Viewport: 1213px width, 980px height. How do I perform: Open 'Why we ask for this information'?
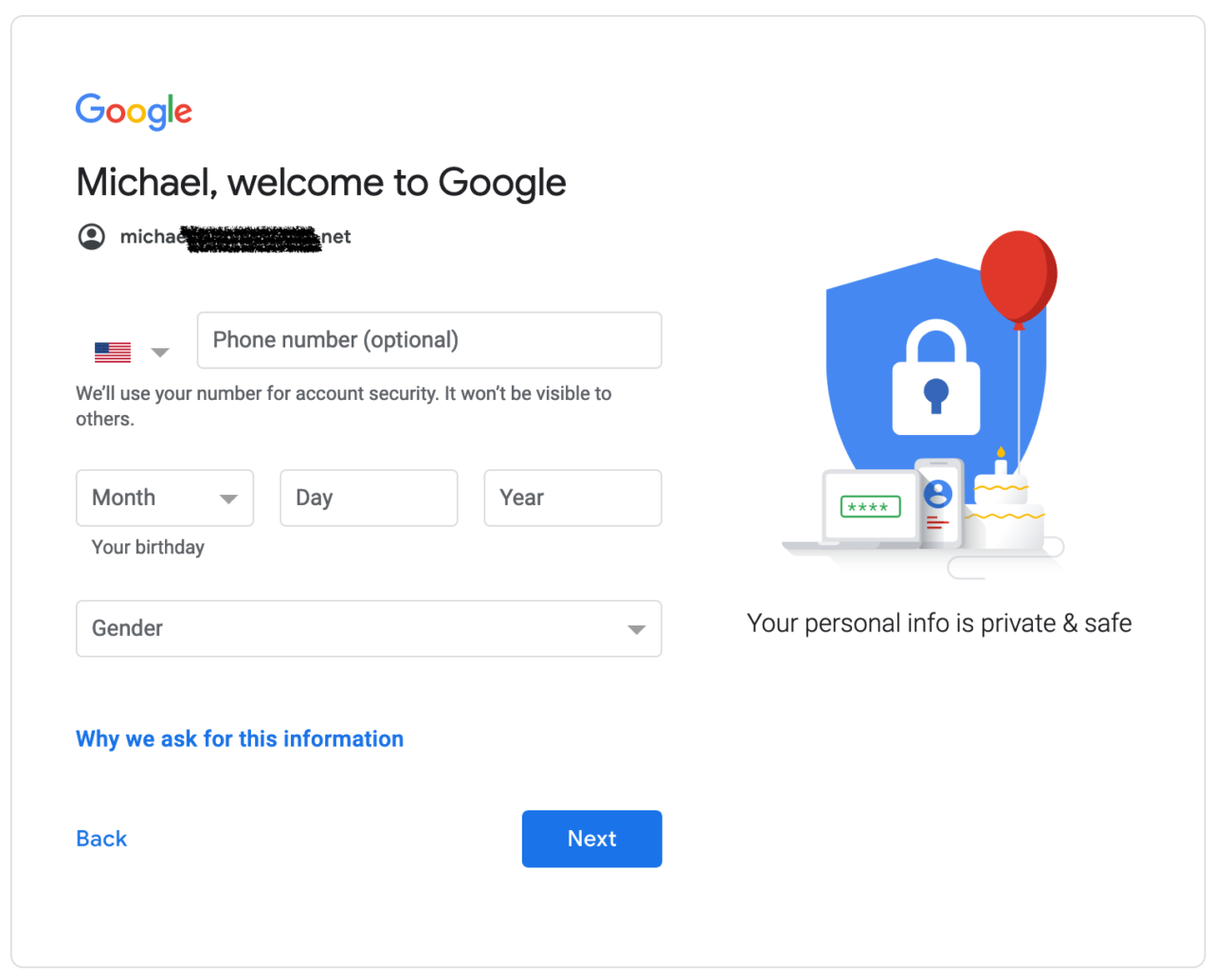pos(239,738)
